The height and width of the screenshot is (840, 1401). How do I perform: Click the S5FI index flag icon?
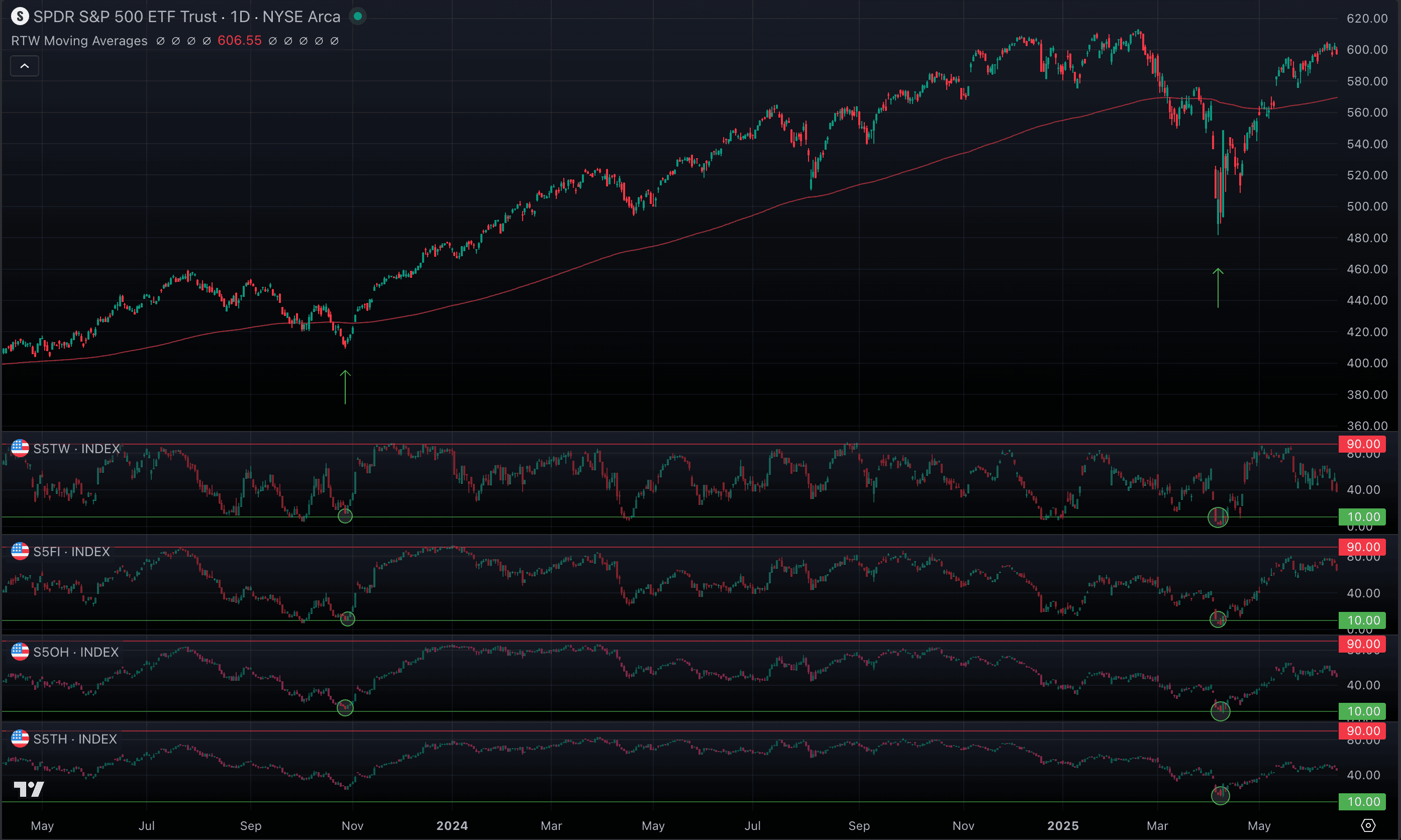coord(20,551)
